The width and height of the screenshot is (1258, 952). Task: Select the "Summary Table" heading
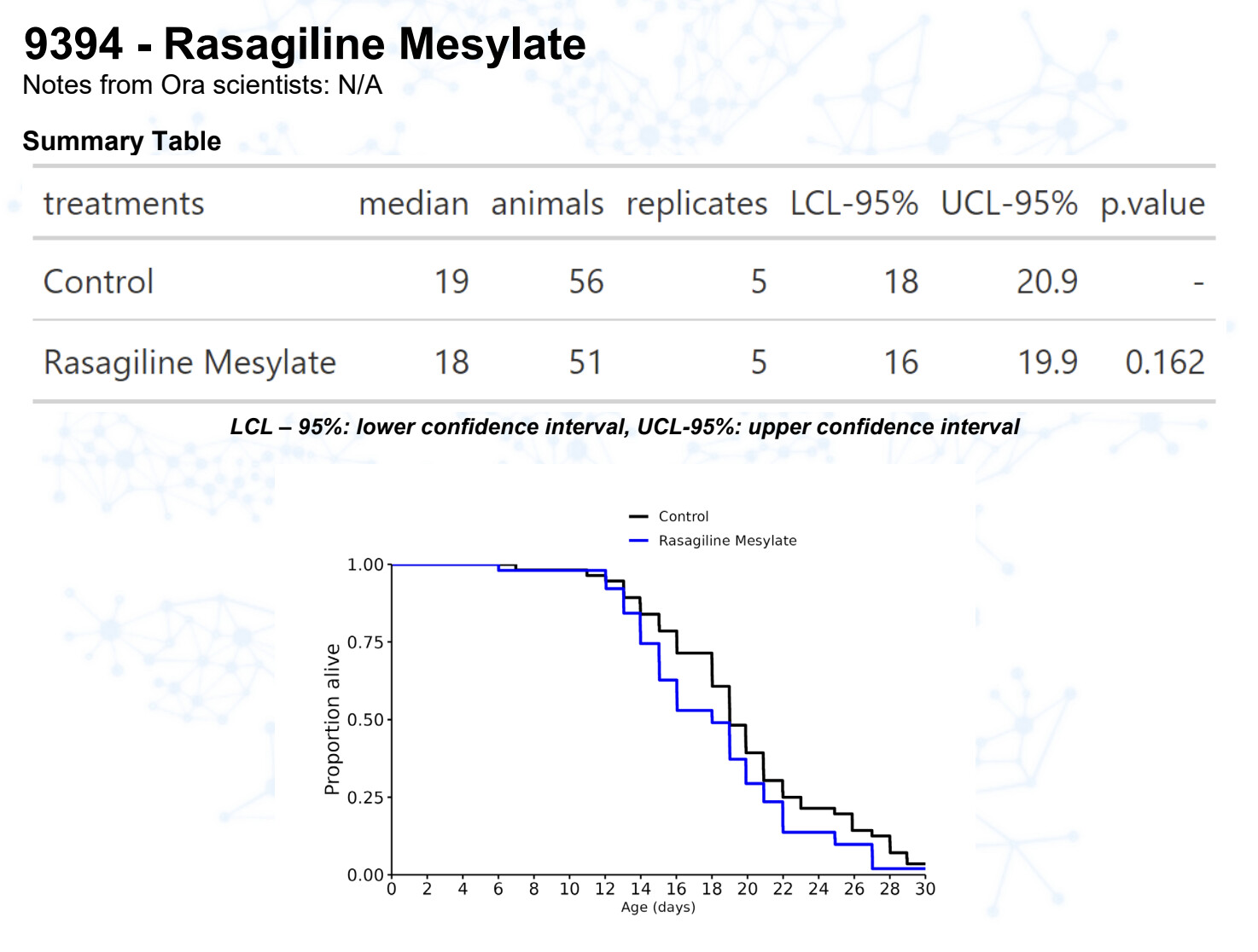[122, 141]
